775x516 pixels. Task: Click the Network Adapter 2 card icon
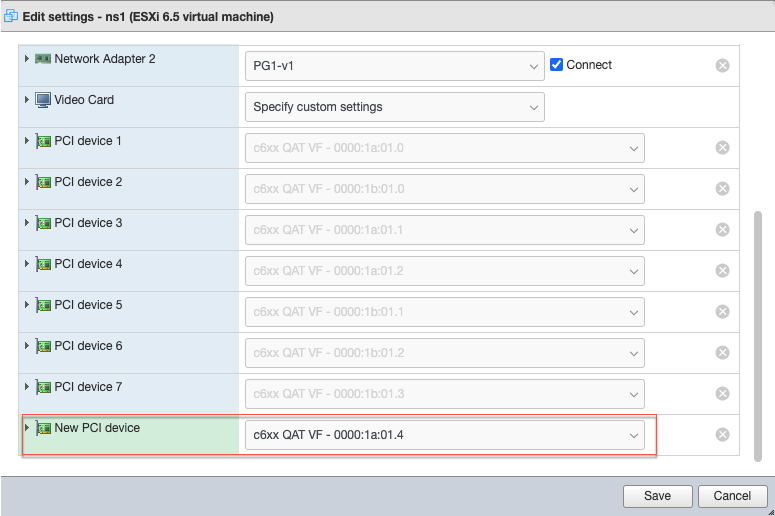pyautogui.click(x=43, y=59)
